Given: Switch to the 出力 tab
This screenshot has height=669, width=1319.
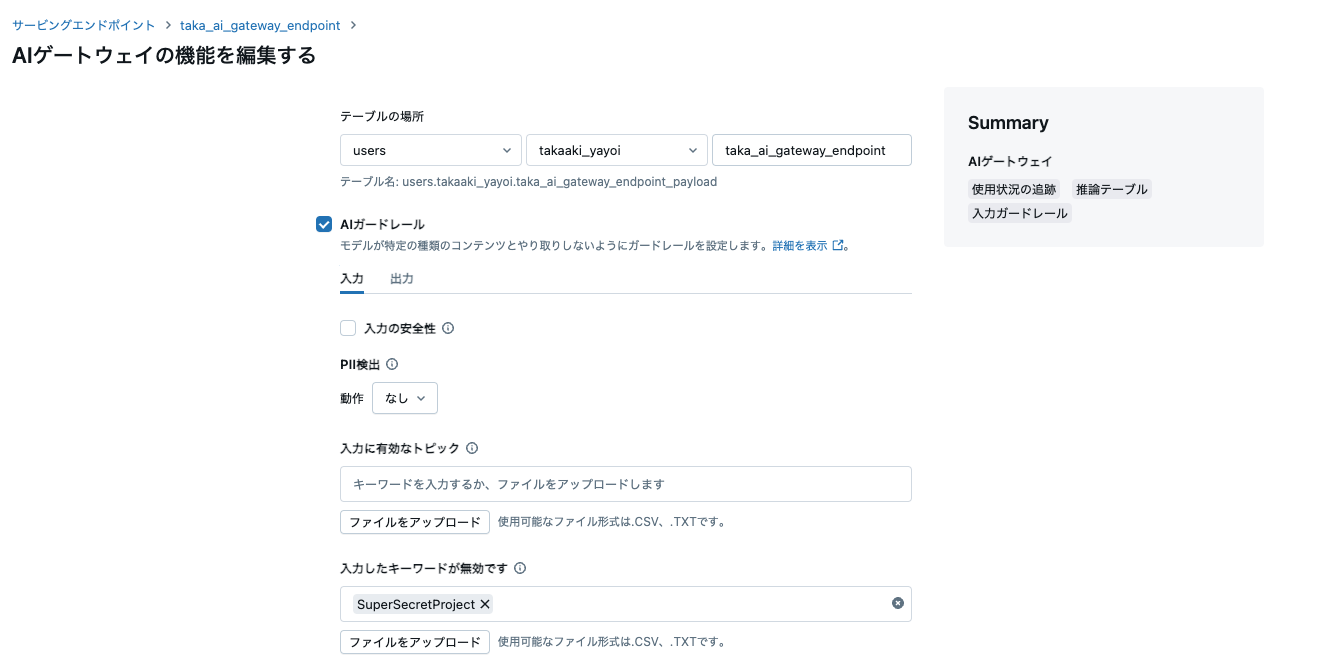Looking at the screenshot, I should tap(401, 279).
